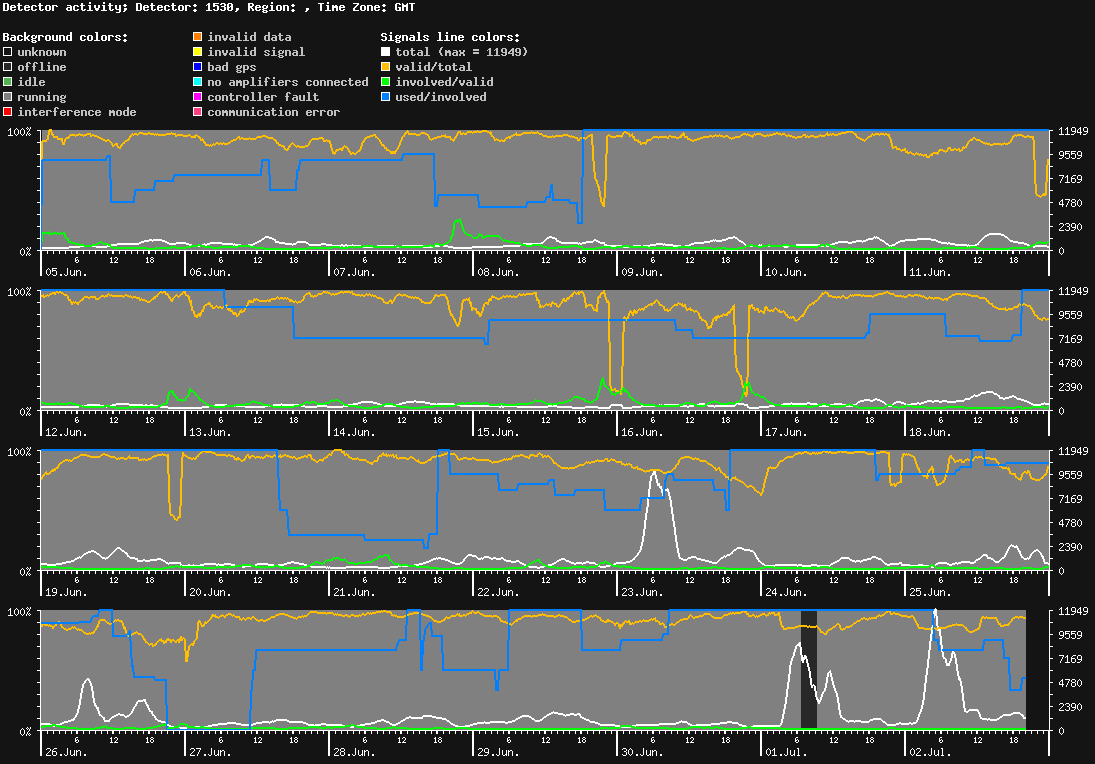Click the '07.Jun.' date label

tap(354, 272)
